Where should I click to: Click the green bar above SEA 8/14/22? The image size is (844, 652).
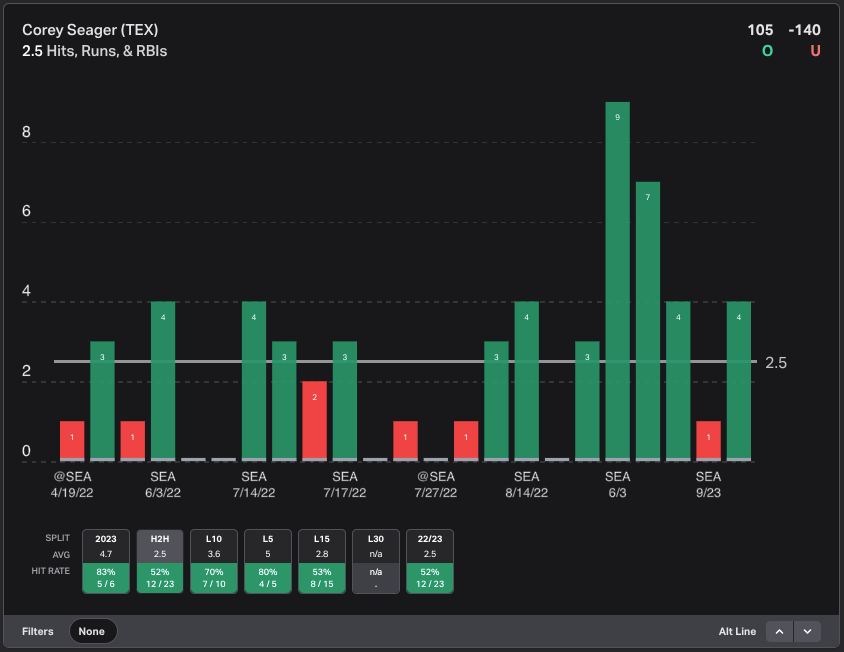526,381
